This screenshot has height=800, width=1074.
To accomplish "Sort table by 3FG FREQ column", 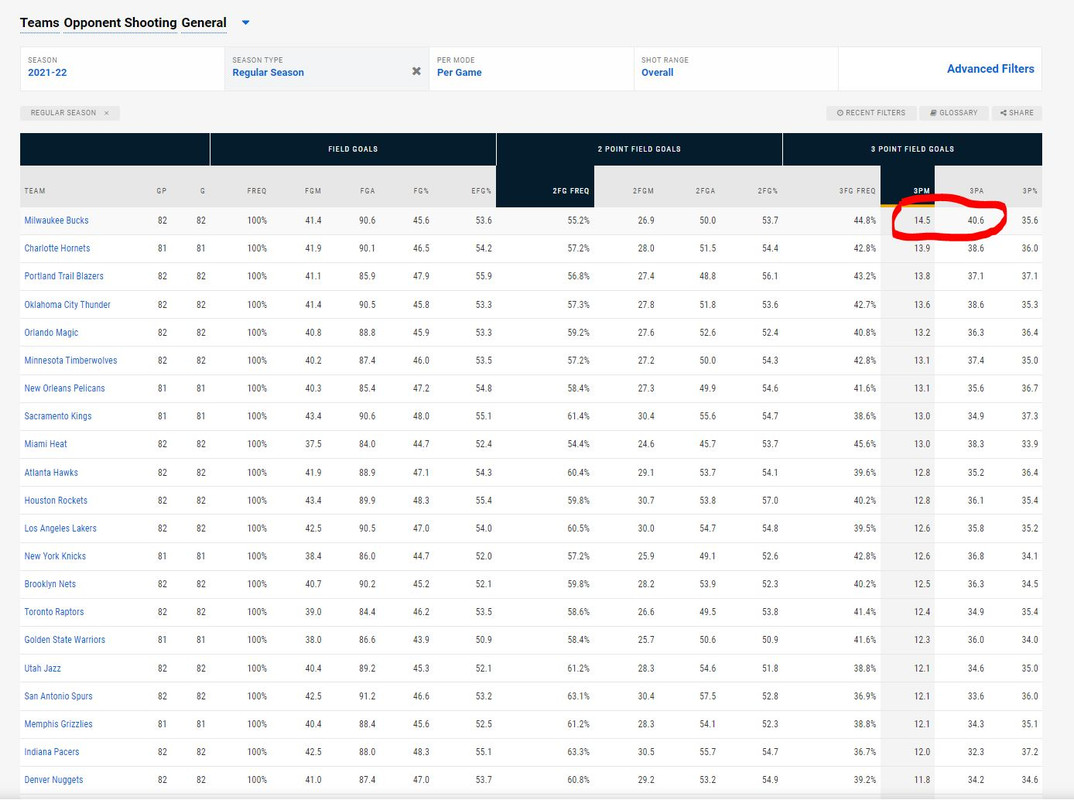I will tap(857, 191).
